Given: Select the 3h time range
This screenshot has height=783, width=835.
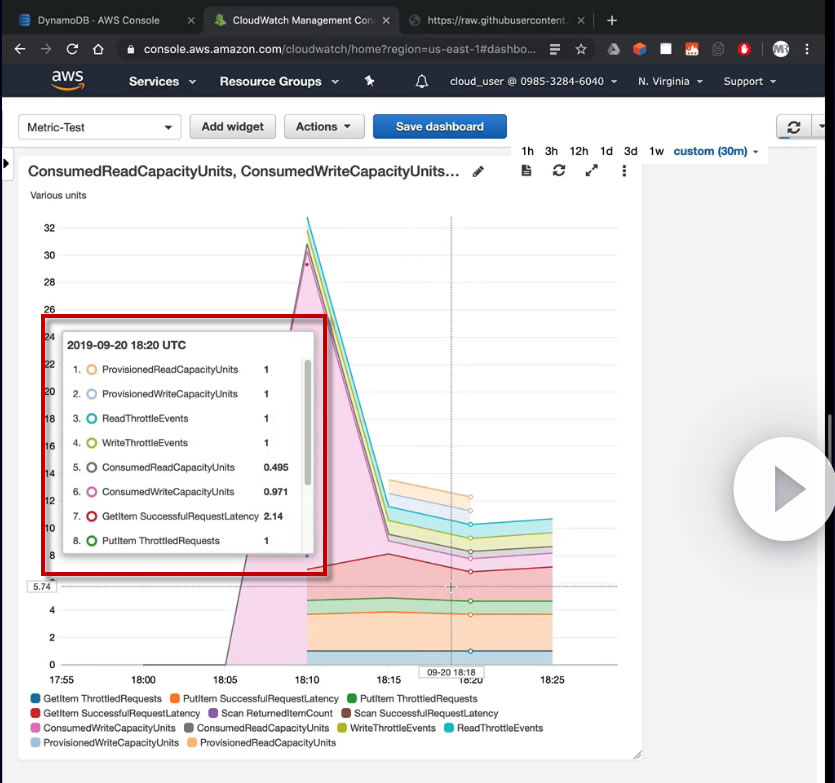Looking at the screenshot, I should click(x=551, y=151).
